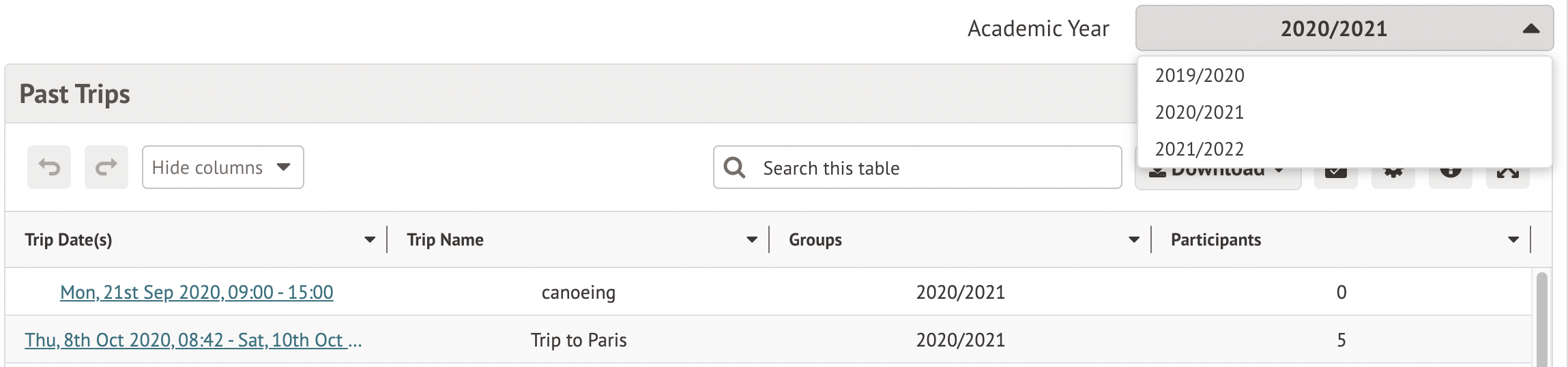
Task: Click the info circle icon button
Action: tap(1450, 173)
